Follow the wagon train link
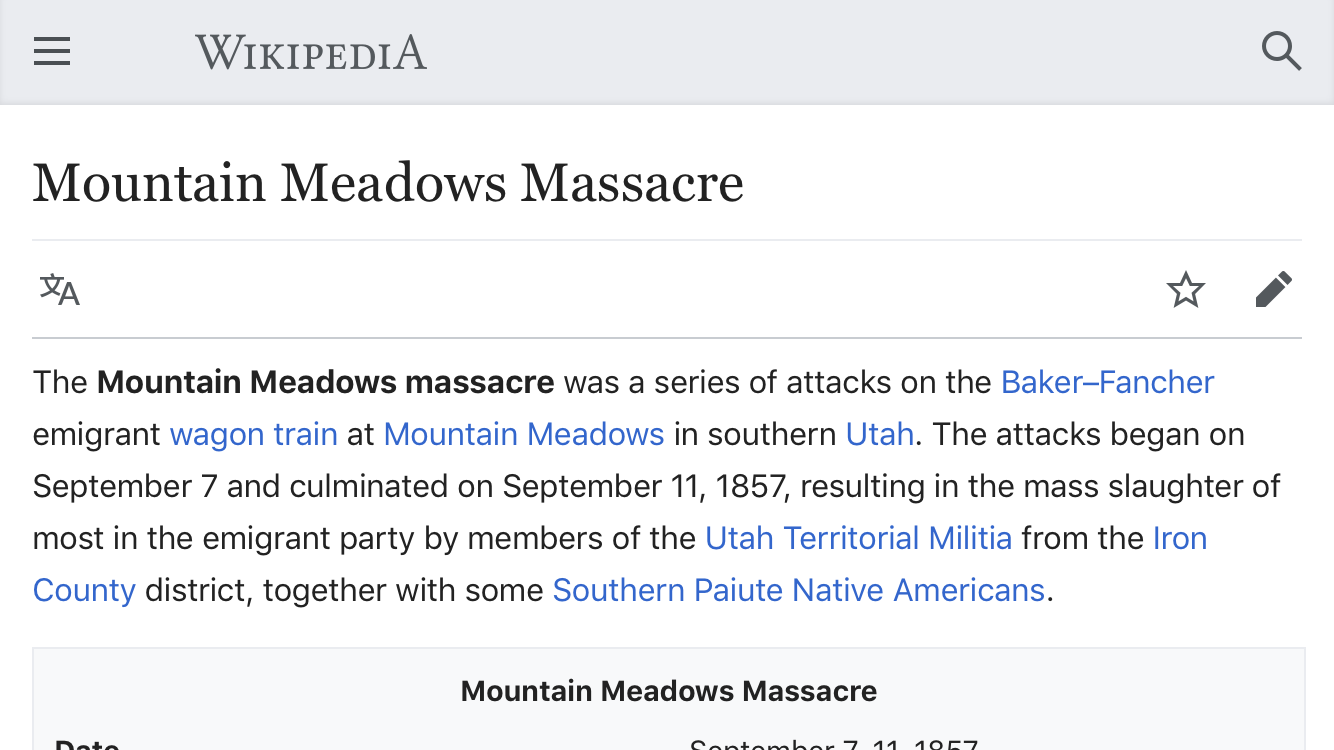Viewport: 1334px width, 750px height. point(254,434)
